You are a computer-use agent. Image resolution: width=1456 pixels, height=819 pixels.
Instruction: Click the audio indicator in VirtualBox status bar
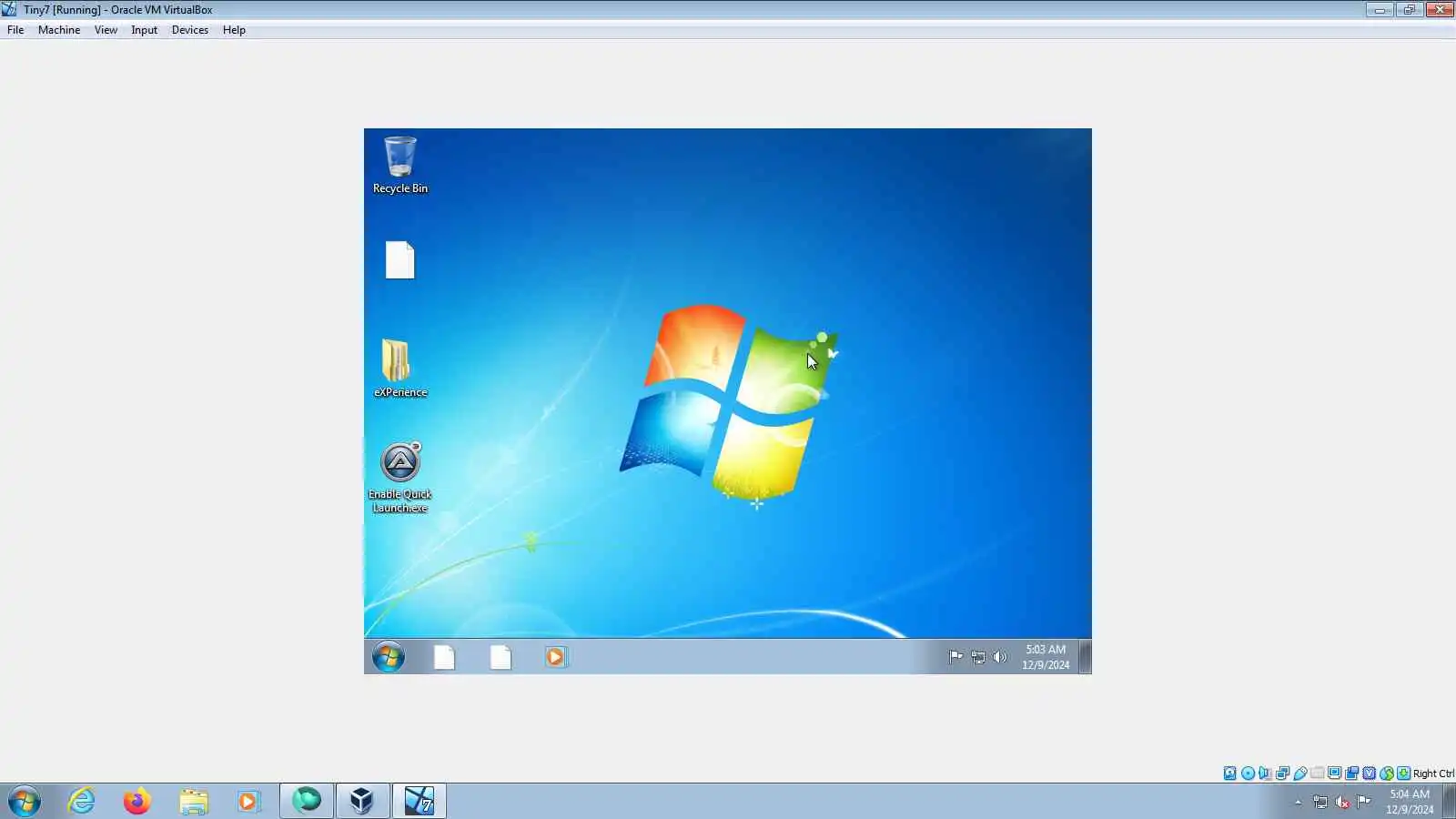1265,773
